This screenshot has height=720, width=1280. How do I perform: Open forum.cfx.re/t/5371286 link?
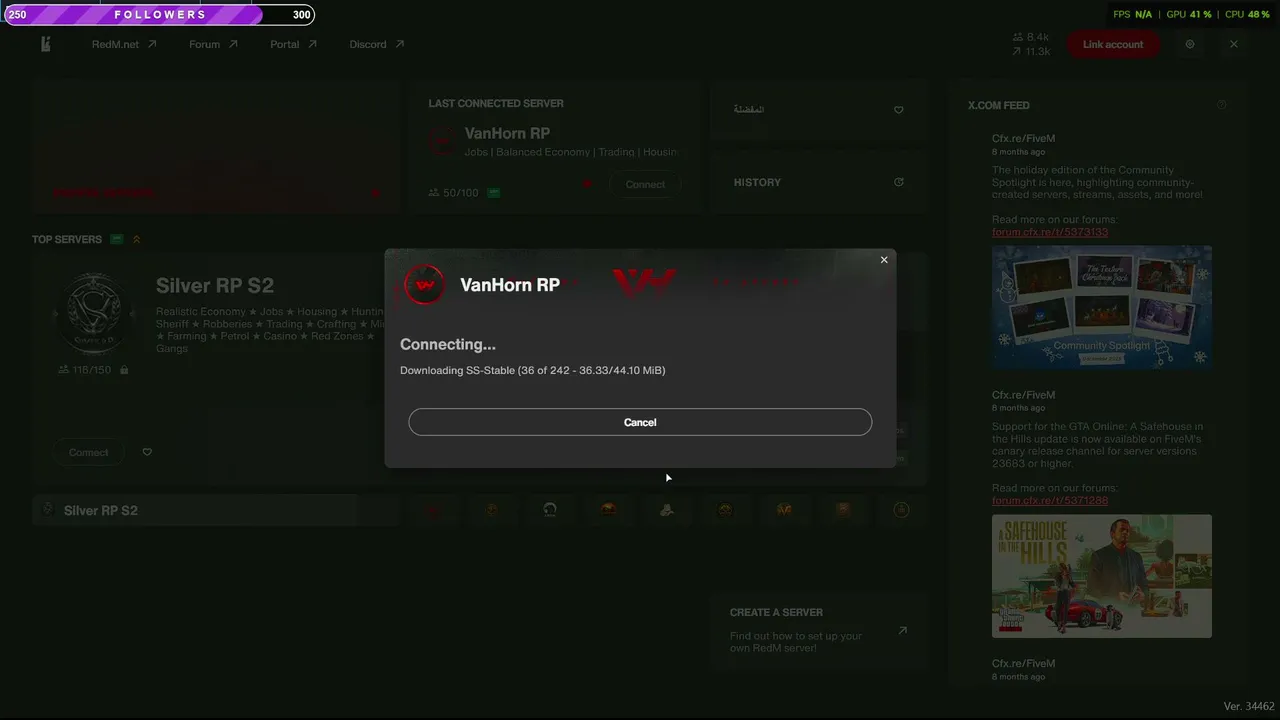[1050, 500]
